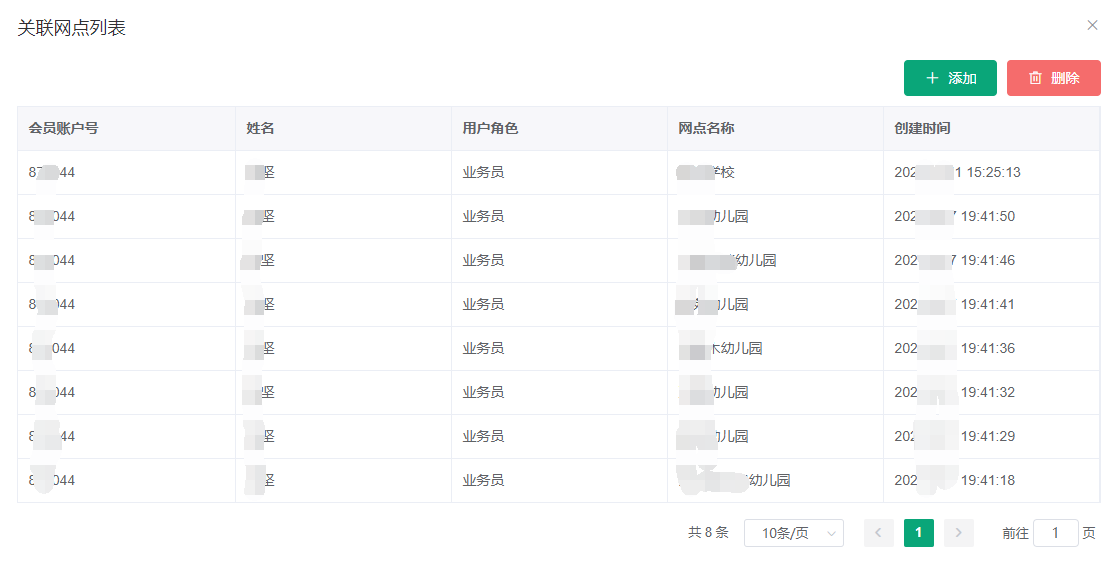Select the row created at 15:25:13
1118x573 pixels.
pyautogui.click(x=558, y=172)
